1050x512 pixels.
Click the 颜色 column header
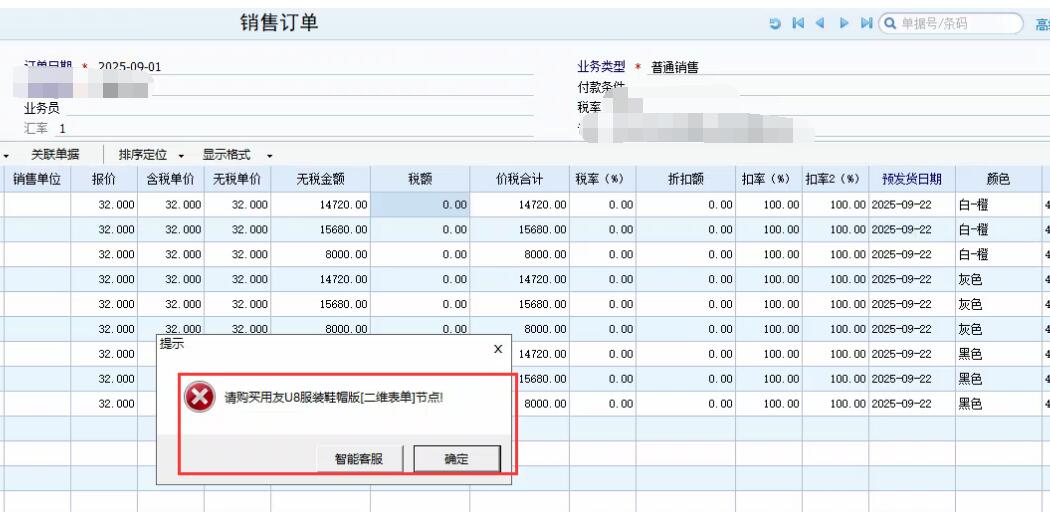(998, 179)
